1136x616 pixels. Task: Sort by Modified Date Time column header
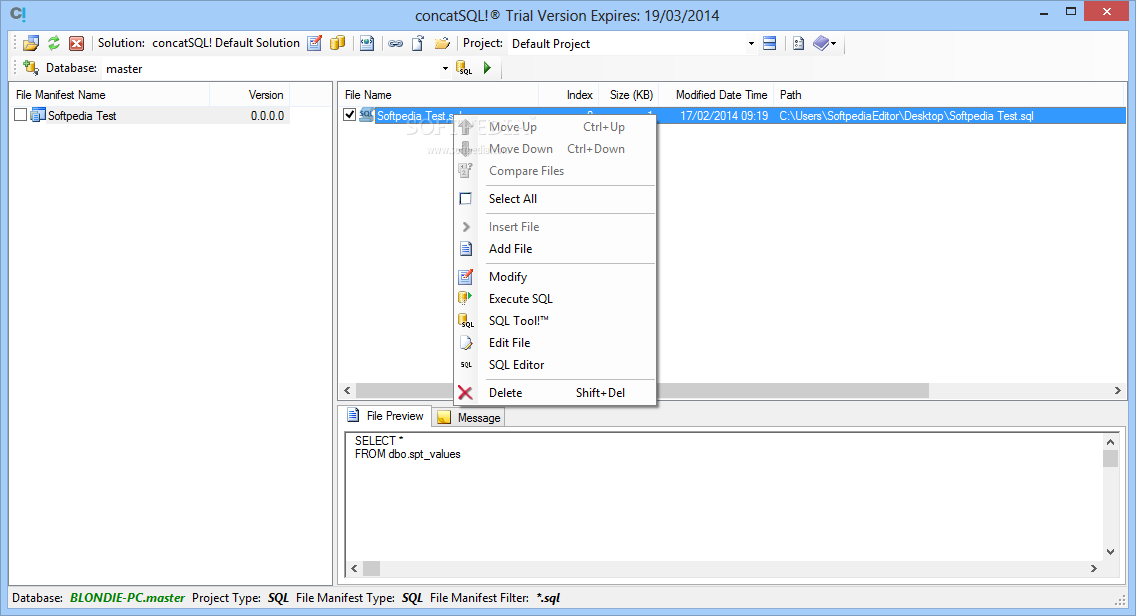716,95
